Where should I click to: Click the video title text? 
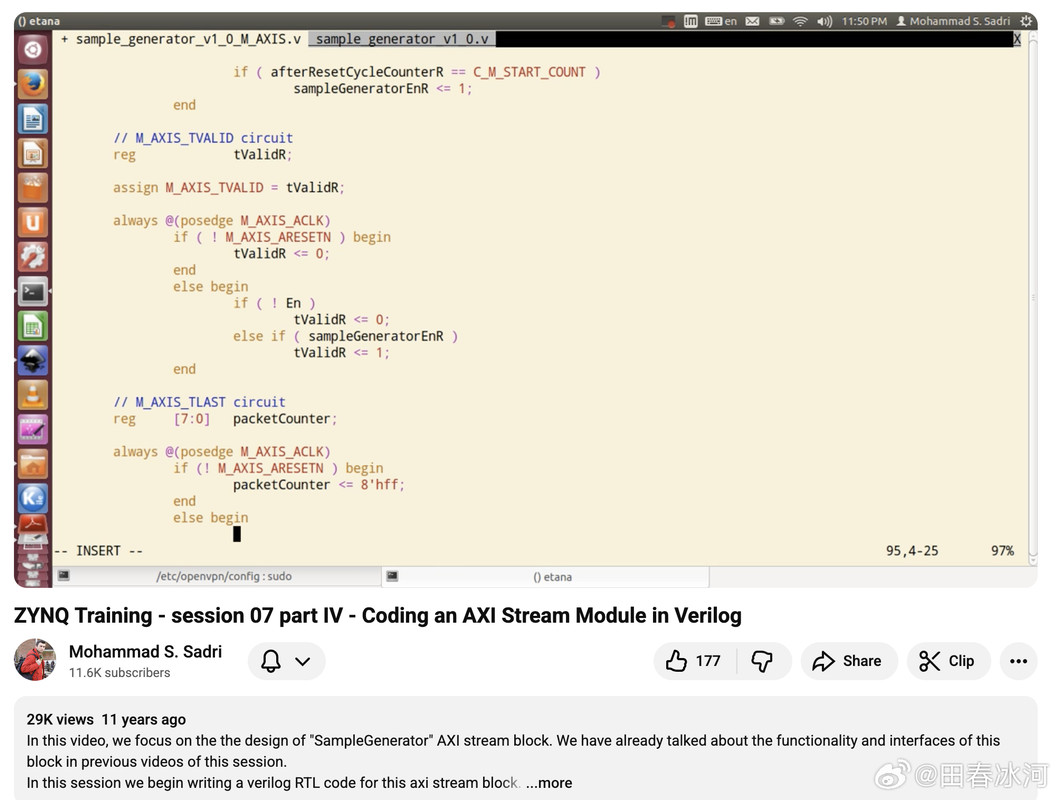pyautogui.click(x=377, y=616)
